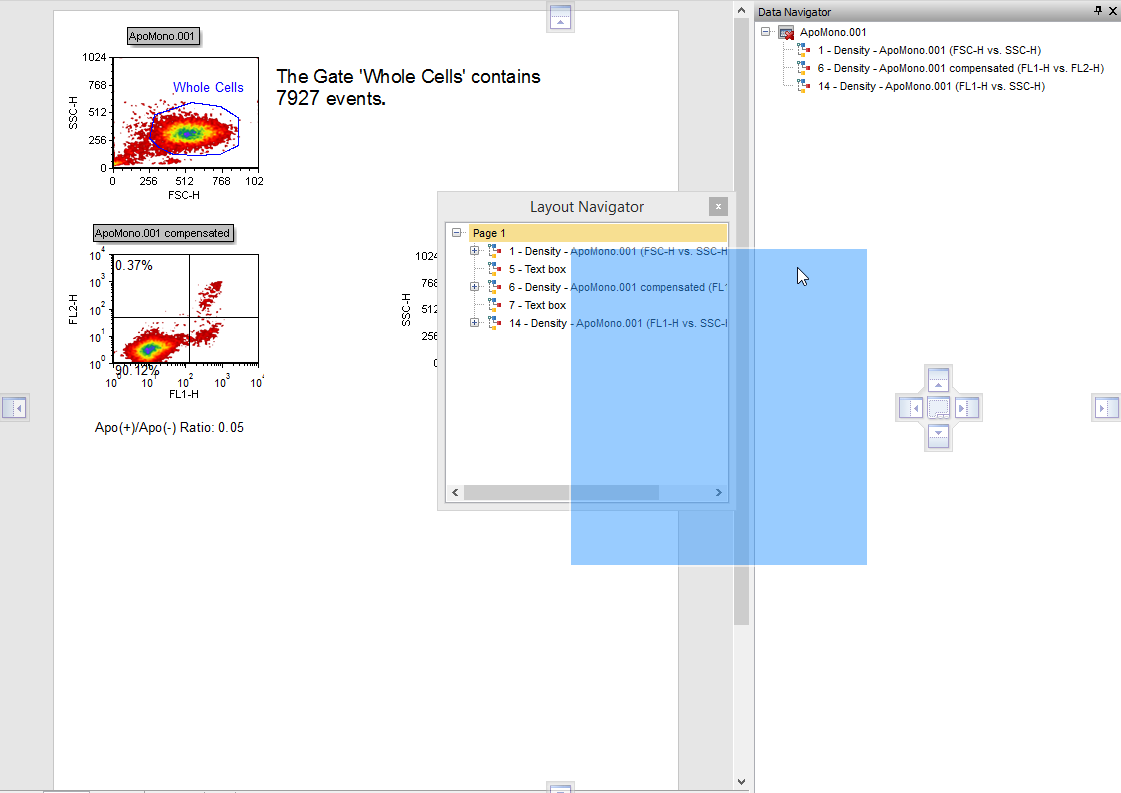Screen dimensions: 1121x793
Task: Click the Layout Navigator horizontal scroll right arrow
Action: (x=718, y=493)
